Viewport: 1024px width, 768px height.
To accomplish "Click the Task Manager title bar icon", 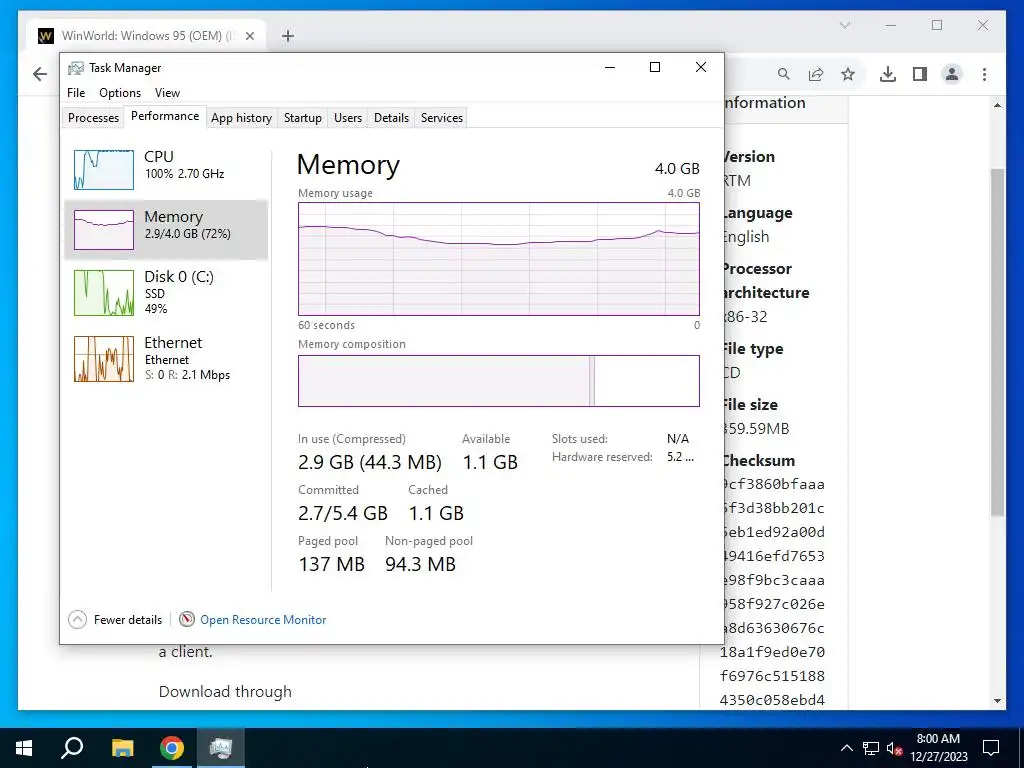I will point(76,68).
